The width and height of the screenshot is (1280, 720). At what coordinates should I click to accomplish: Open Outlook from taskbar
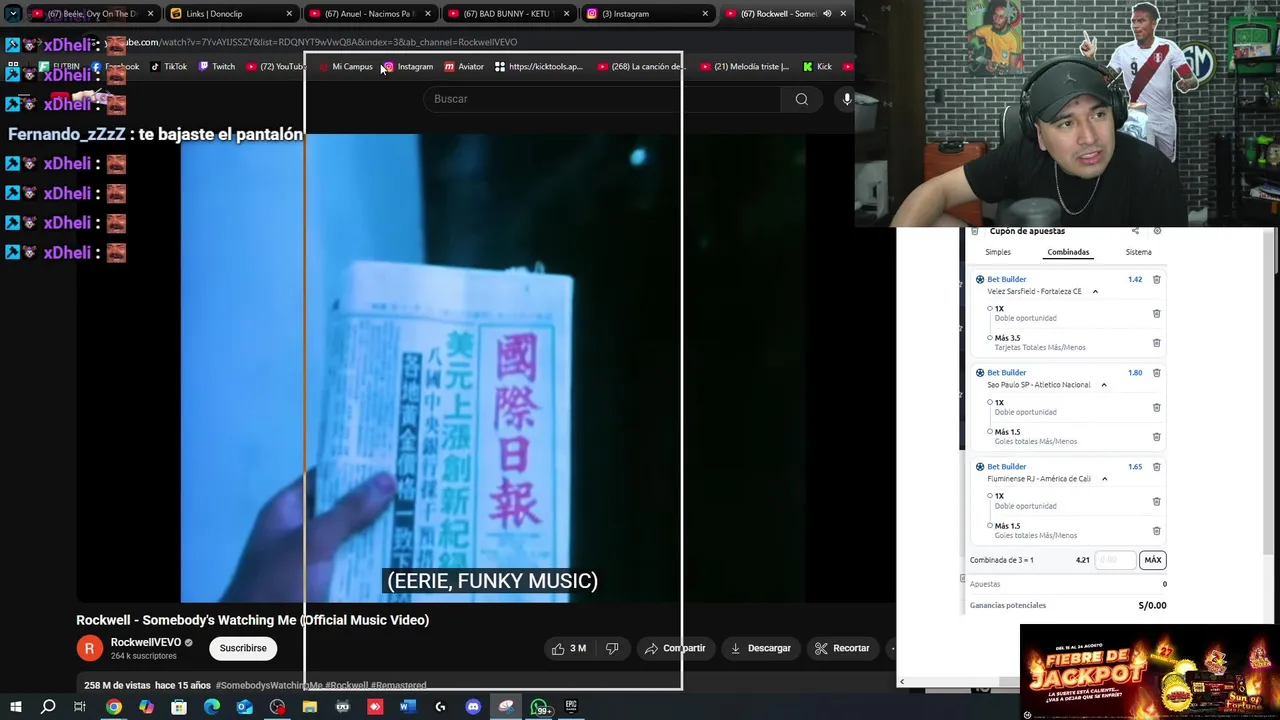click(244, 707)
